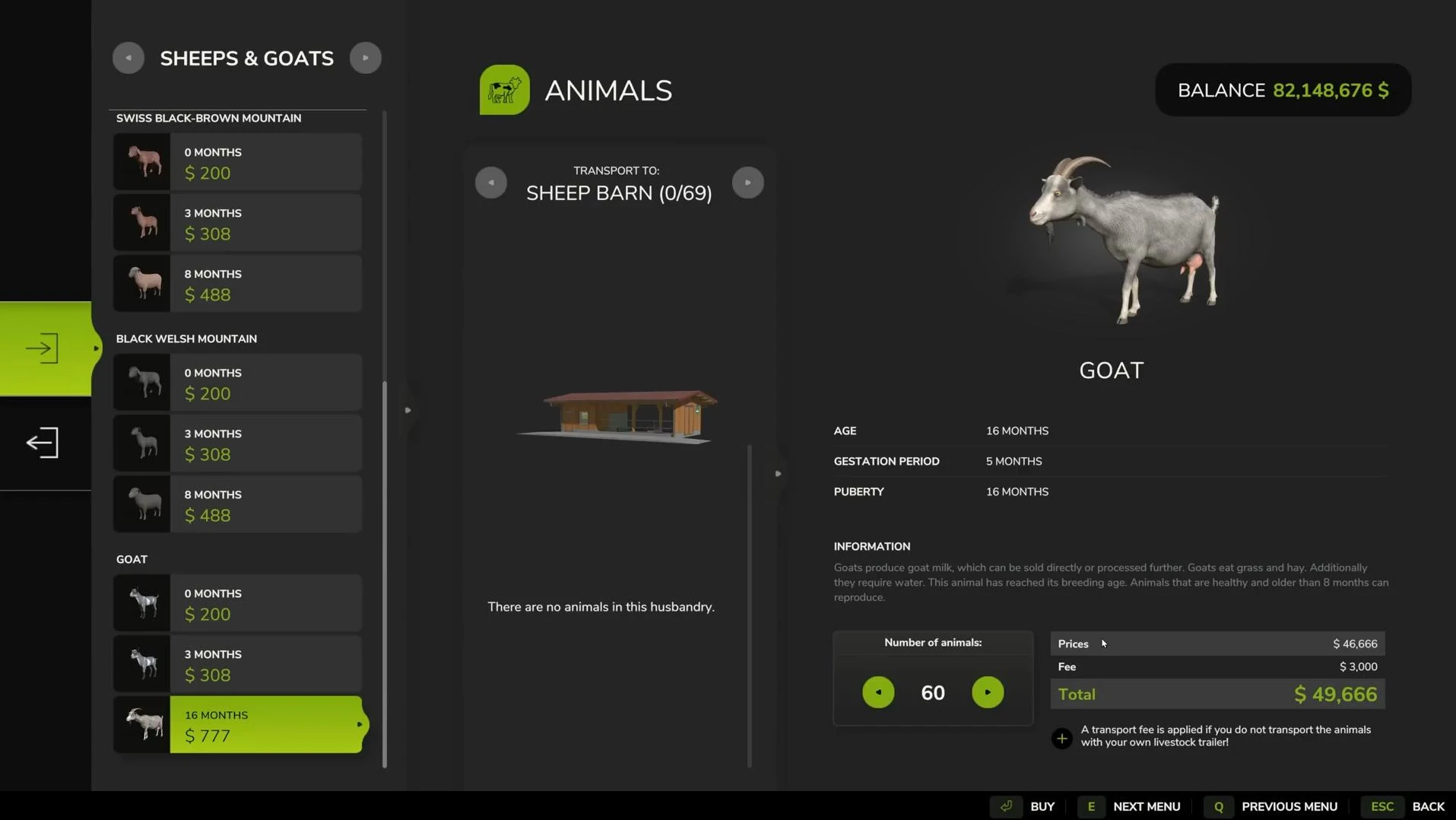
Task: Go to next animal category arrow
Action: coord(366,58)
